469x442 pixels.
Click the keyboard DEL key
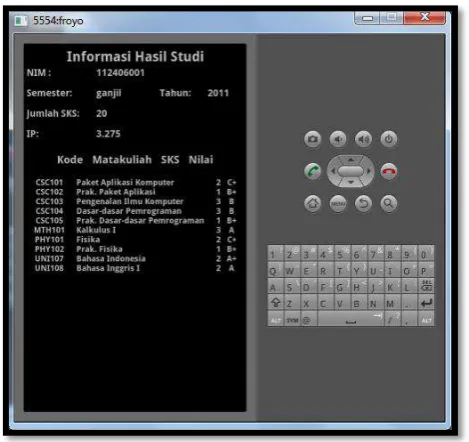coord(426,287)
